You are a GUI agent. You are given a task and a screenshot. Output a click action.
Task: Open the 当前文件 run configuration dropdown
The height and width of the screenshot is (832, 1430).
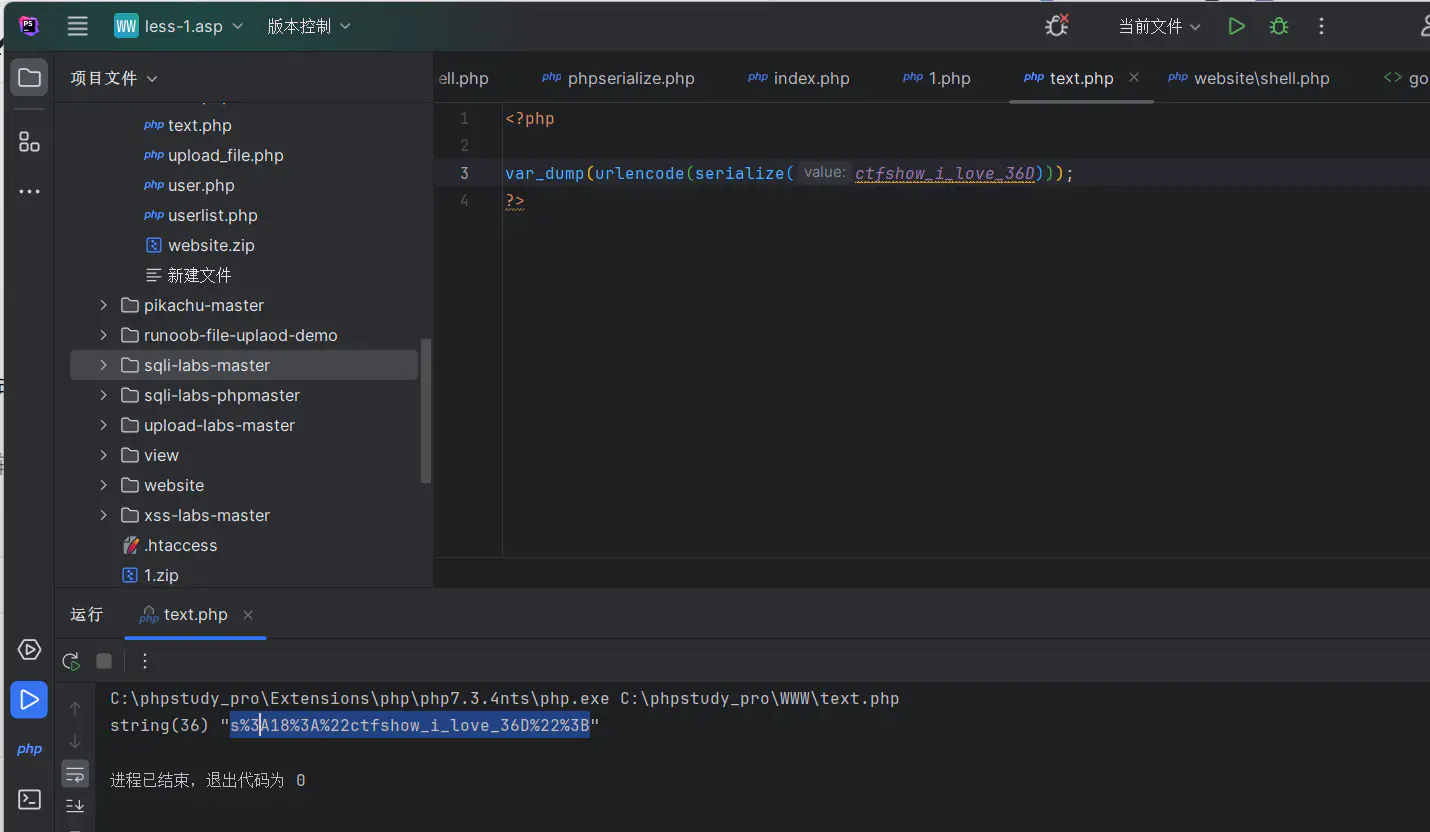coord(1159,27)
